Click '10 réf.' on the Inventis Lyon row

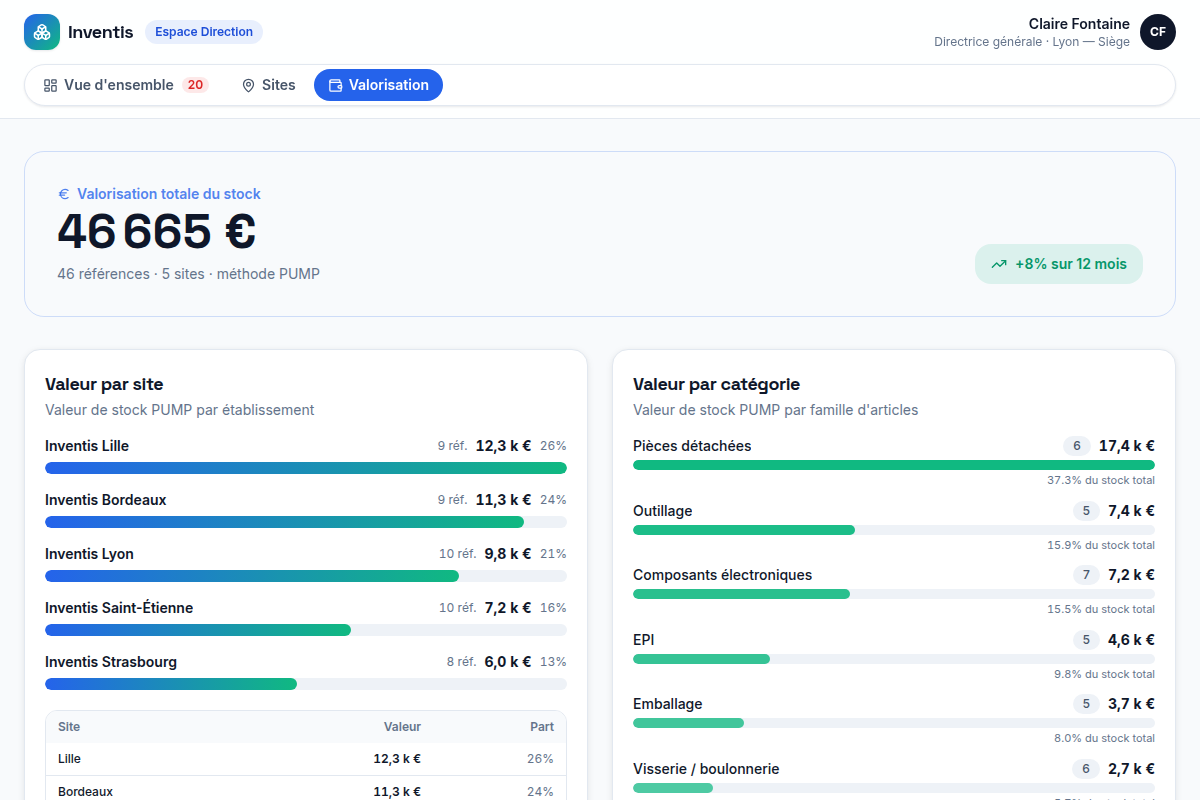pyautogui.click(x=458, y=554)
